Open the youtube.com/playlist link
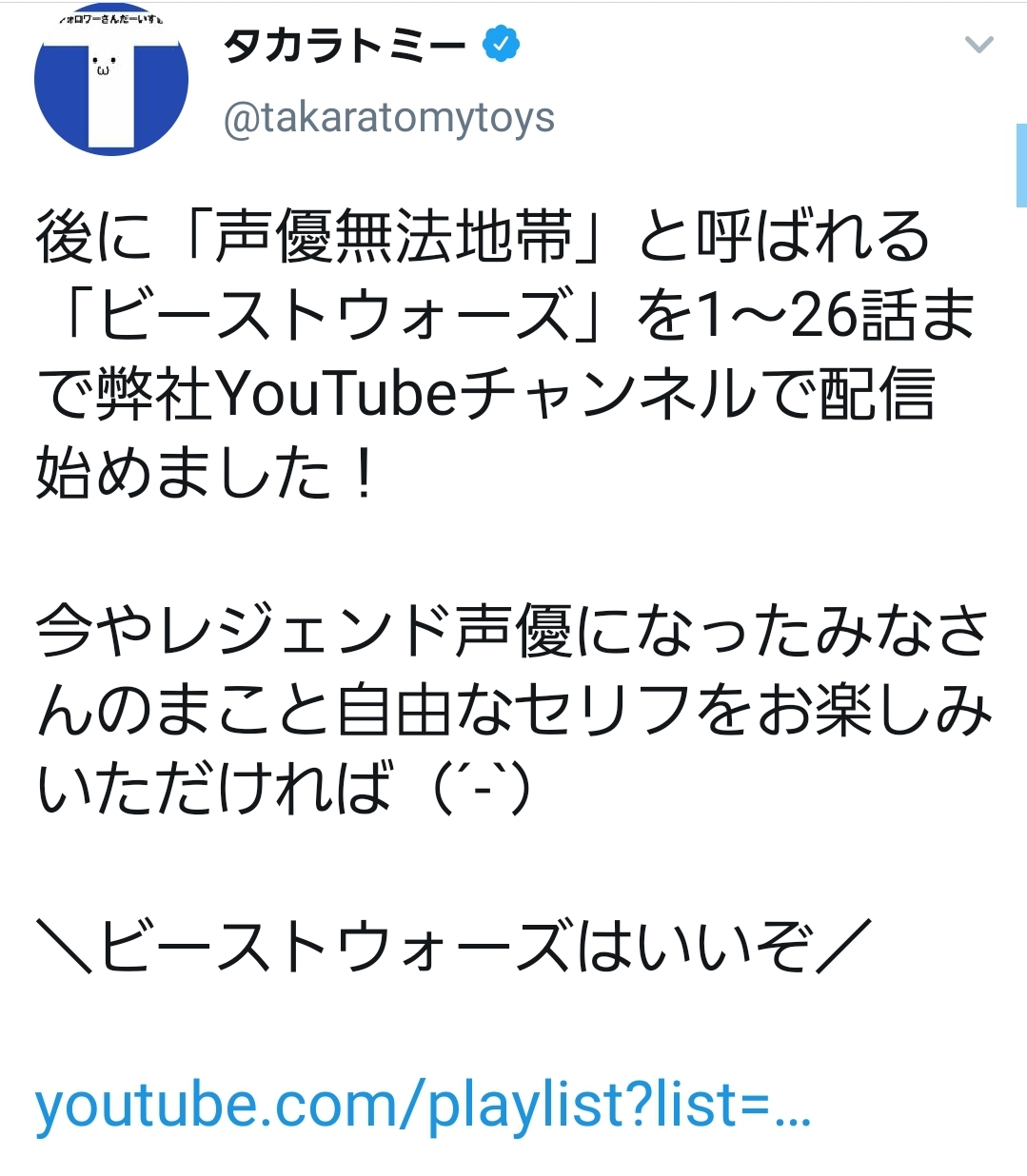The height and width of the screenshot is (1176, 1027). pyautogui.click(x=423, y=1105)
